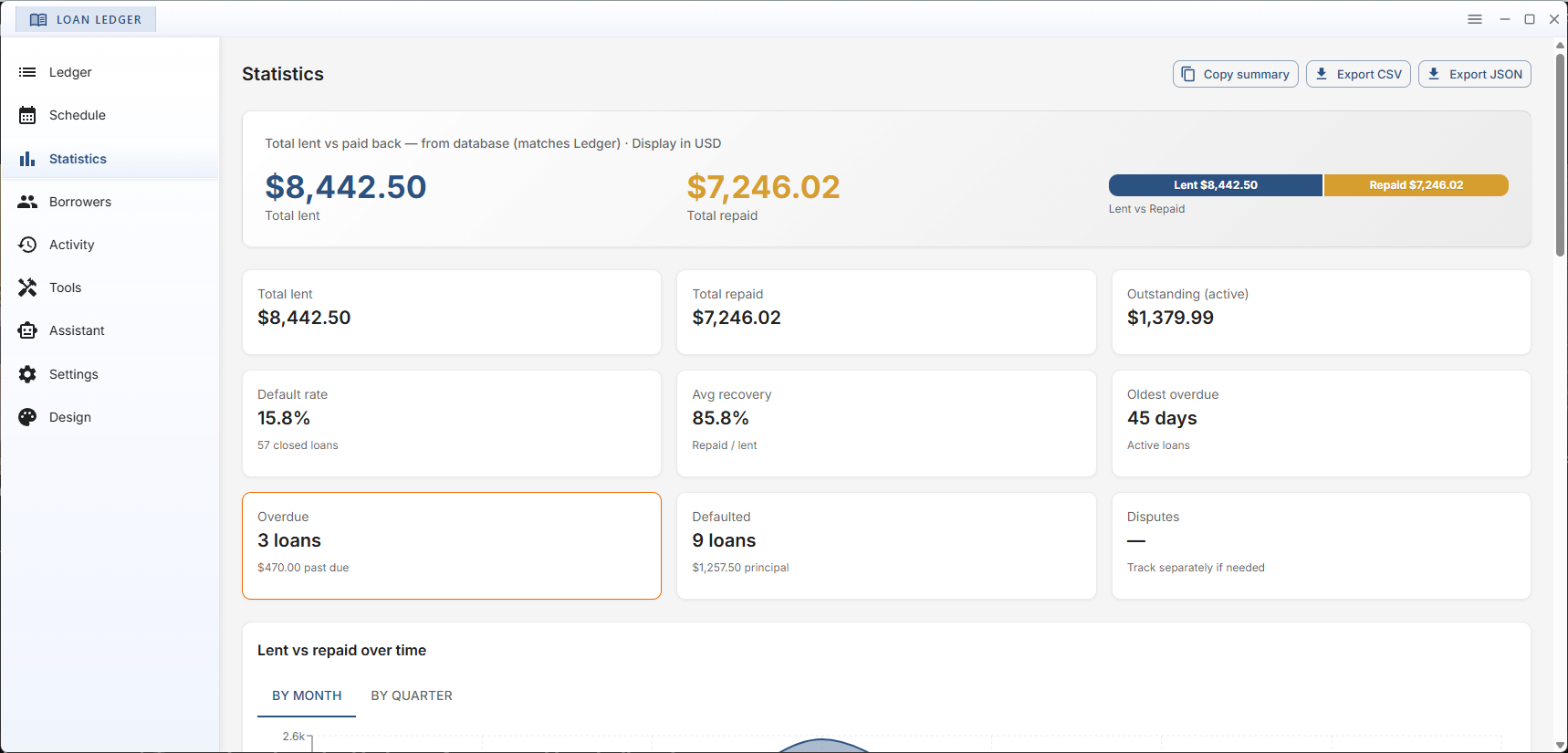Select the By Month tab

(x=307, y=695)
